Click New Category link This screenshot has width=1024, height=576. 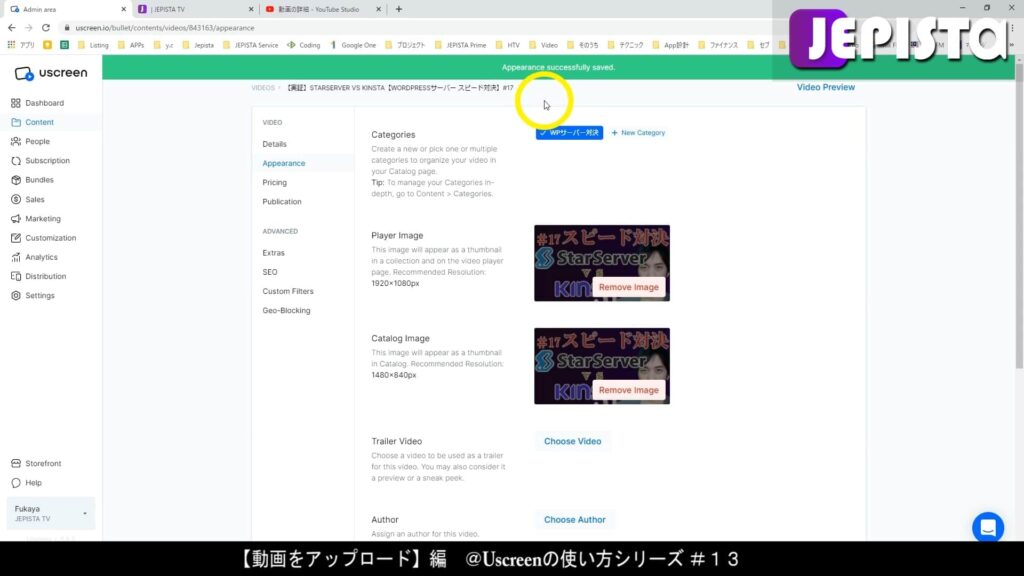[638, 133]
